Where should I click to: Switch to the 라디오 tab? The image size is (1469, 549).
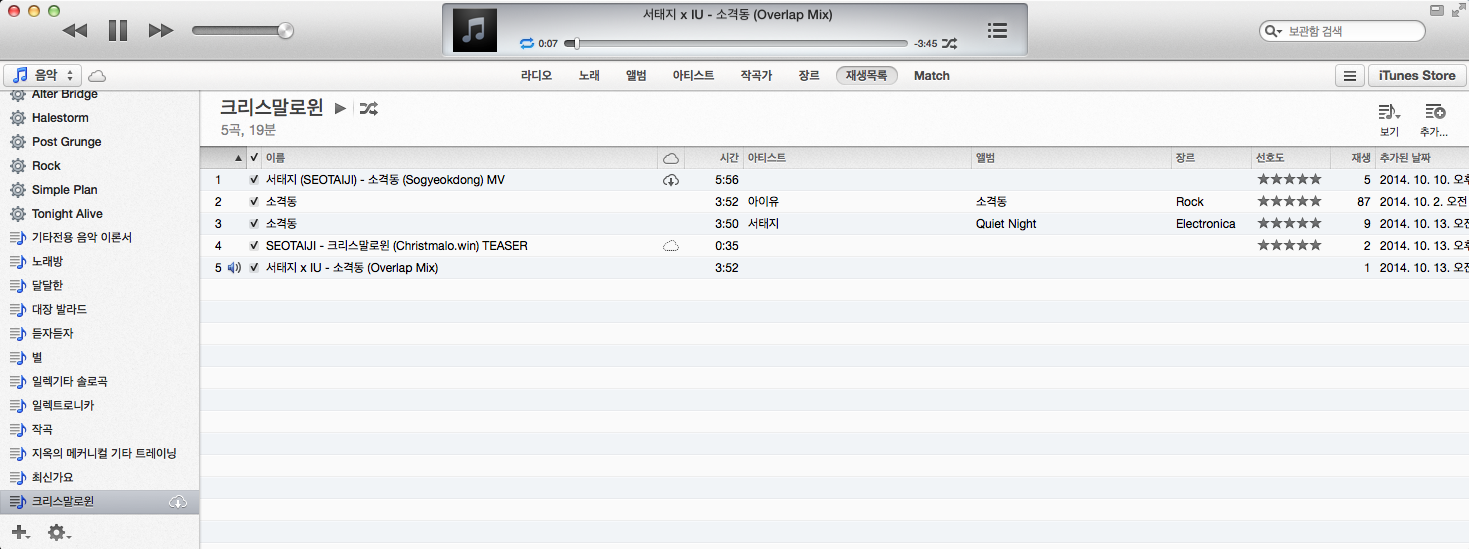536,75
